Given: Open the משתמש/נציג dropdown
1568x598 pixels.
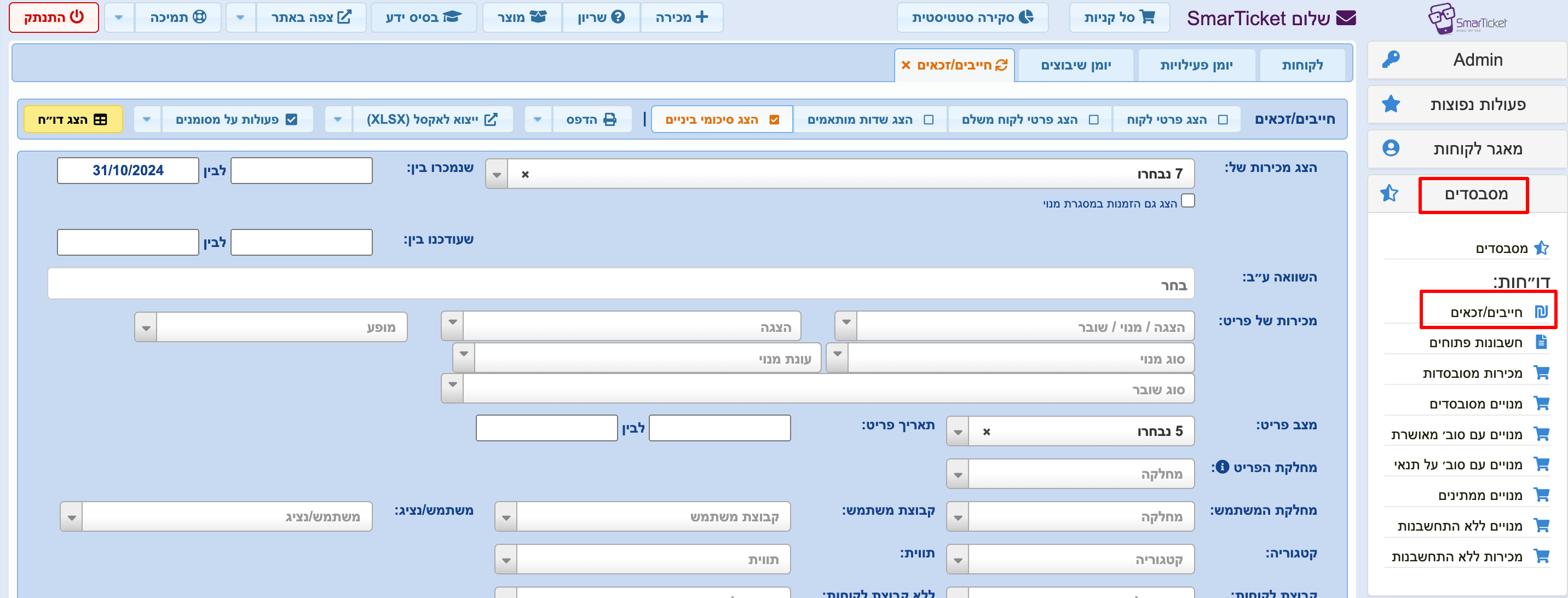Looking at the screenshot, I should tap(216, 516).
